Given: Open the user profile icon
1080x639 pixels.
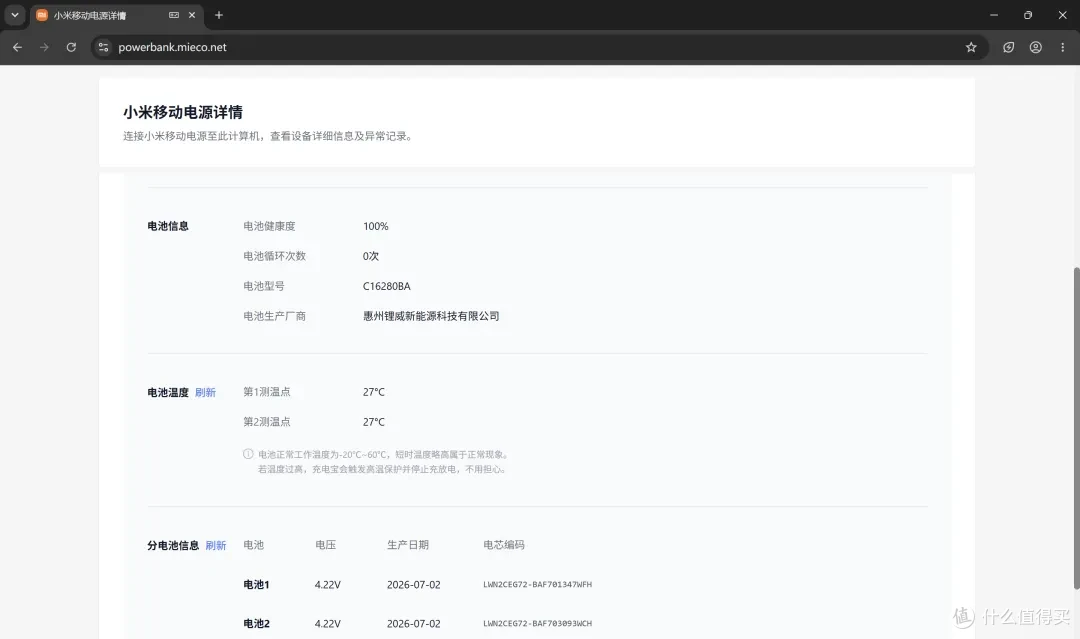Looking at the screenshot, I should coord(1035,48).
